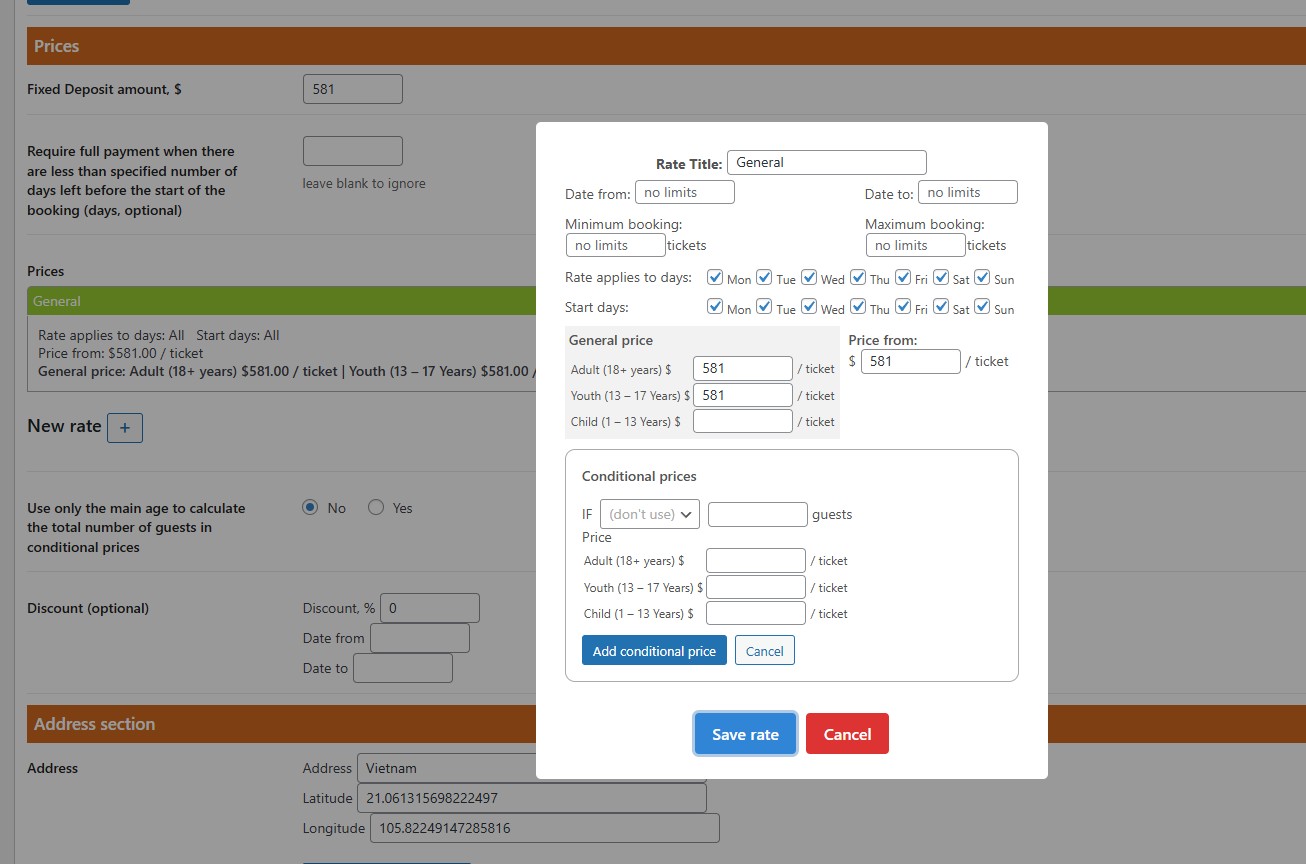
Task: Cancel the conditional price entry
Action: click(x=765, y=651)
